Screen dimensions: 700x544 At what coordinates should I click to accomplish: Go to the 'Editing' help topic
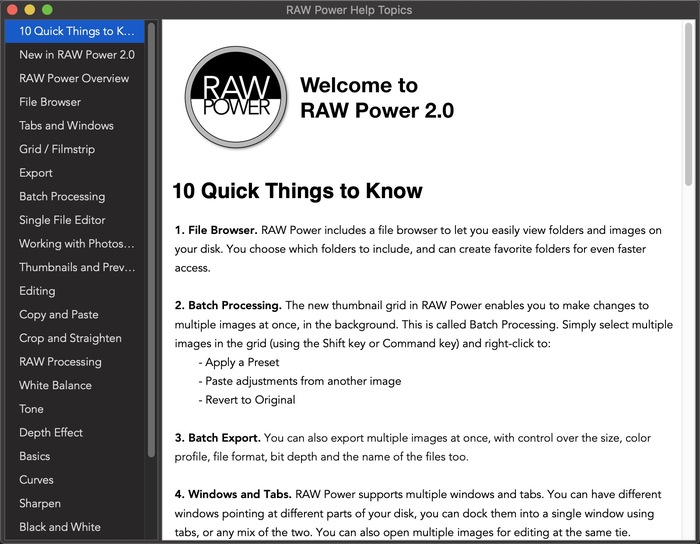point(75,291)
